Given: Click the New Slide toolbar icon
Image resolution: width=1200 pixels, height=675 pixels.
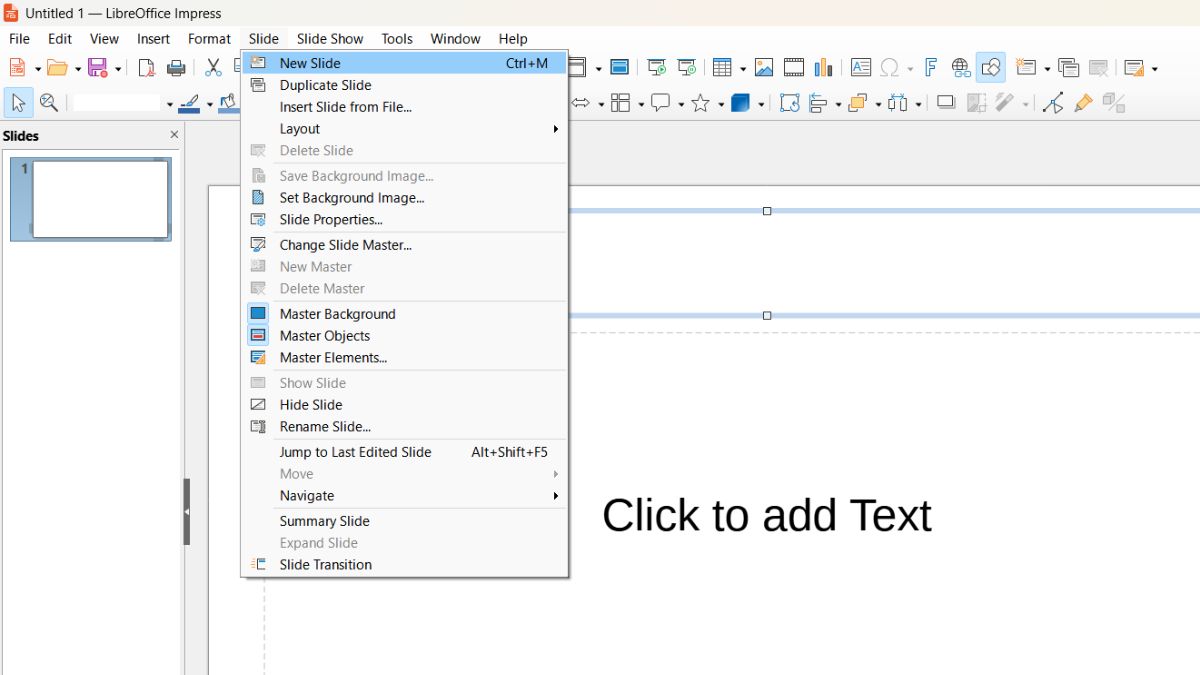Looking at the screenshot, I should (x=1025, y=68).
